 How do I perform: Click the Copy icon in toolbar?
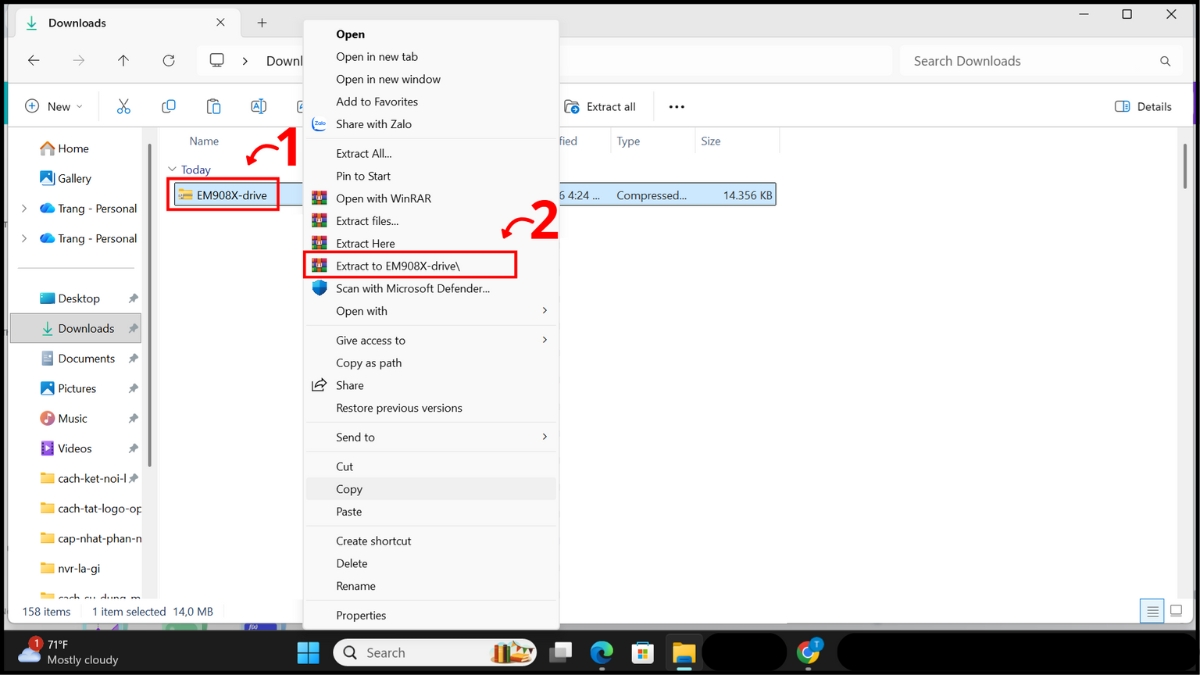tap(169, 107)
